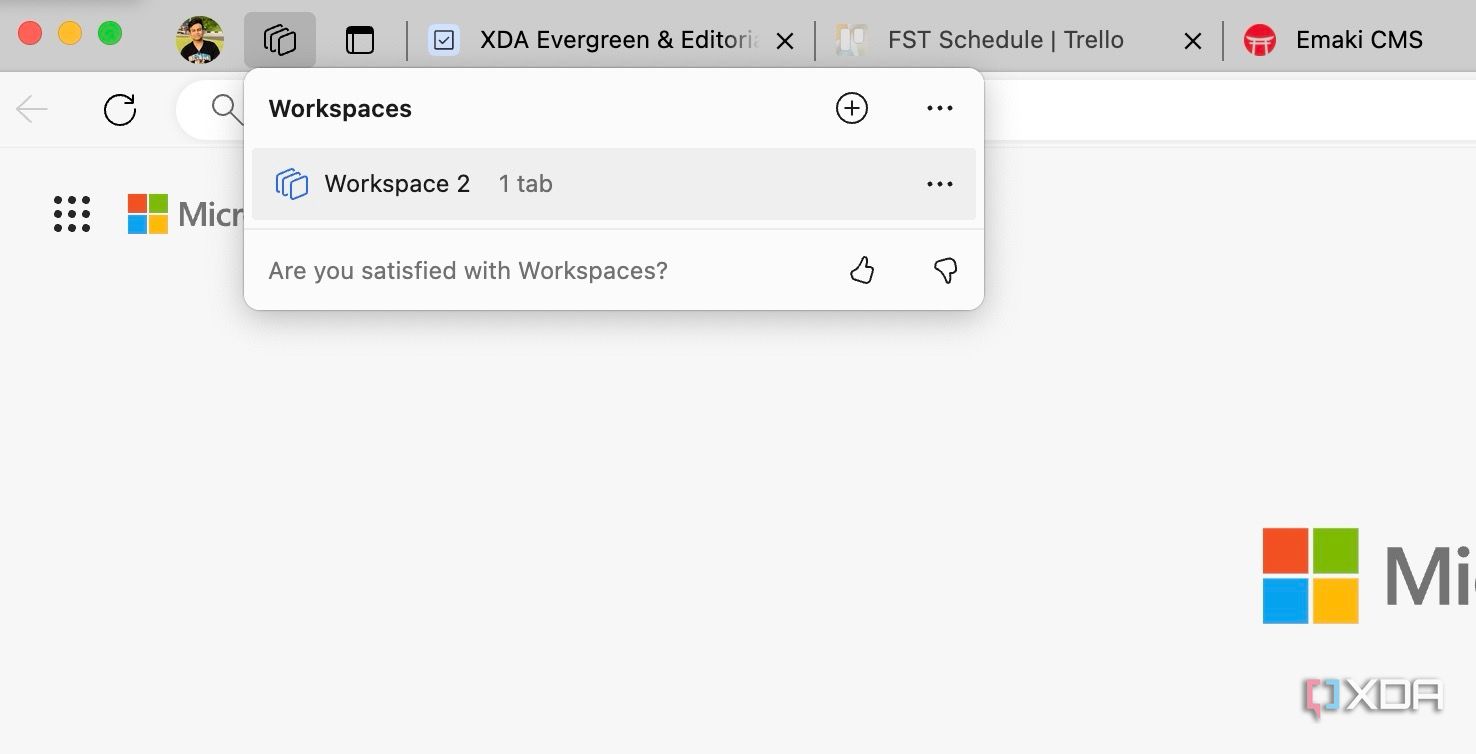Give thumbs up feedback for Workspaces
1476x754 pixels.
click(862, 270)
